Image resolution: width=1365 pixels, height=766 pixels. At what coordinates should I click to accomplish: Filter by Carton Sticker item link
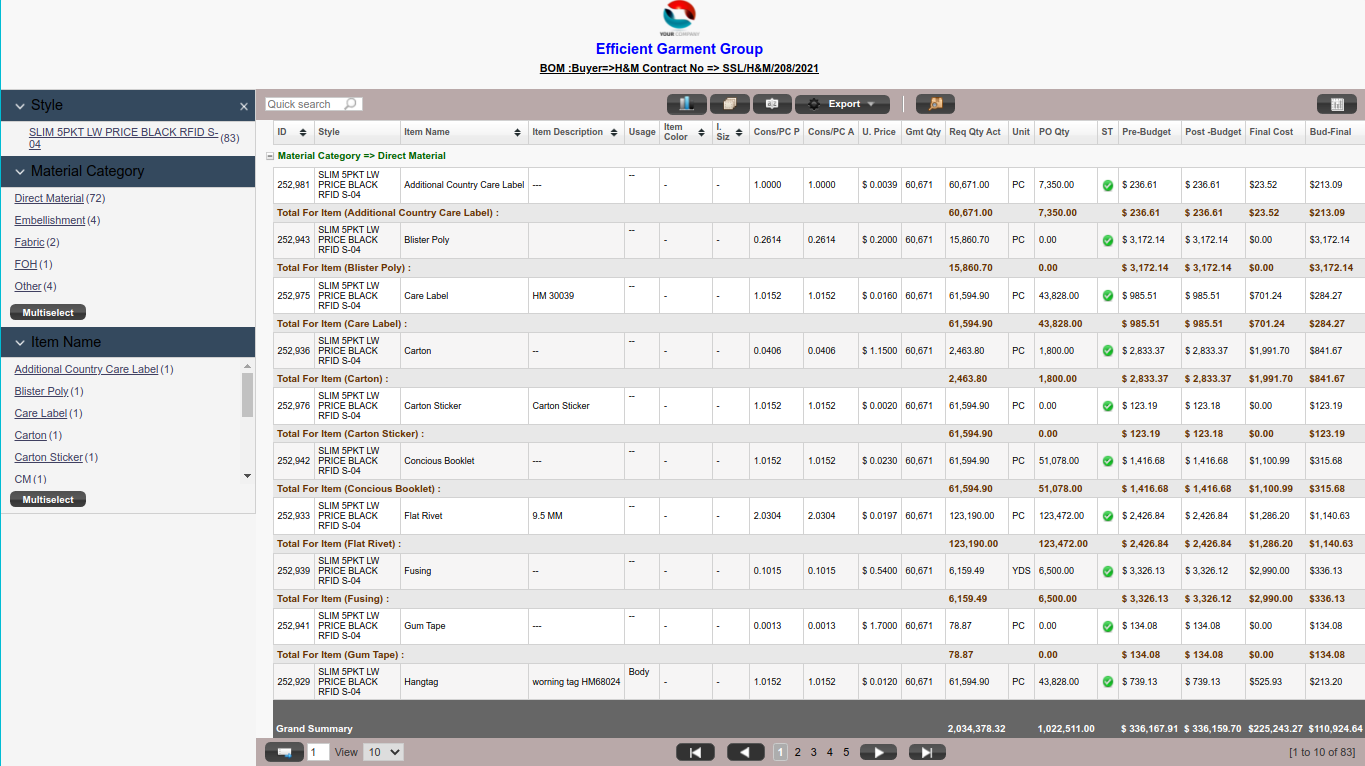[49, 457]
